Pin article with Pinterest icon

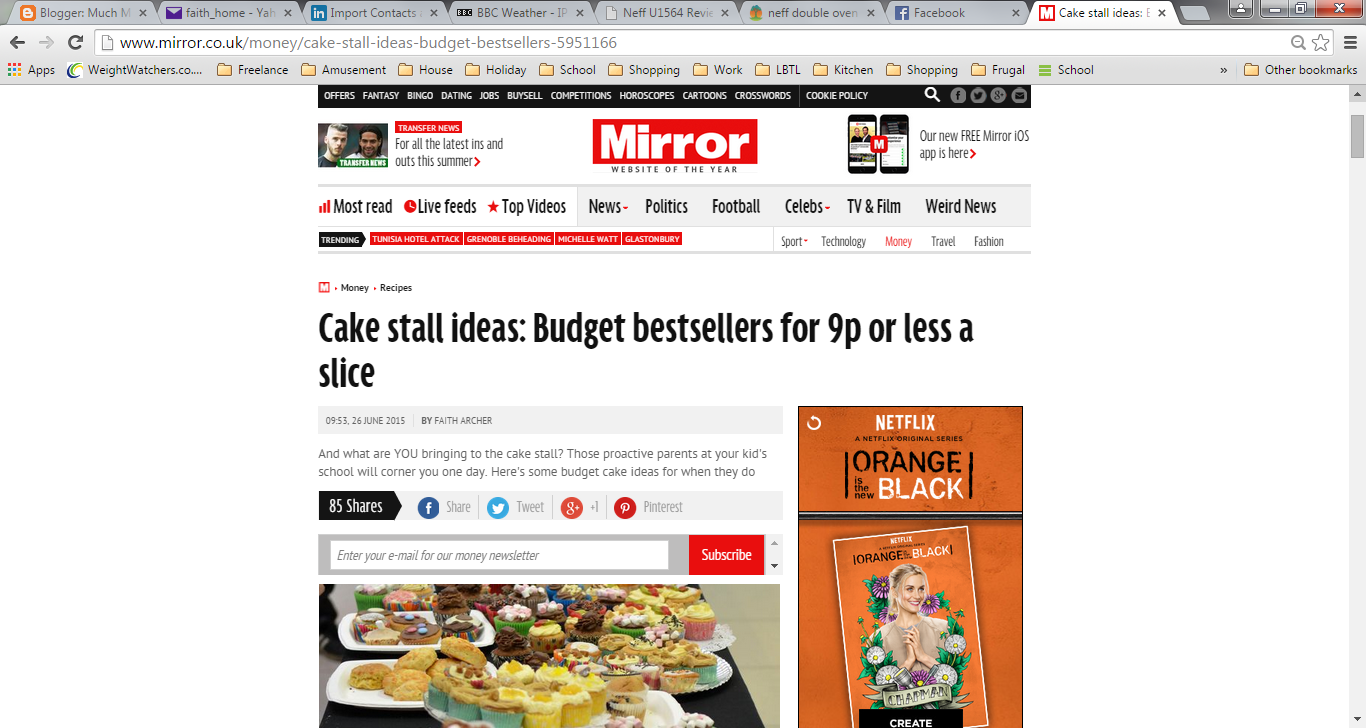625,508
